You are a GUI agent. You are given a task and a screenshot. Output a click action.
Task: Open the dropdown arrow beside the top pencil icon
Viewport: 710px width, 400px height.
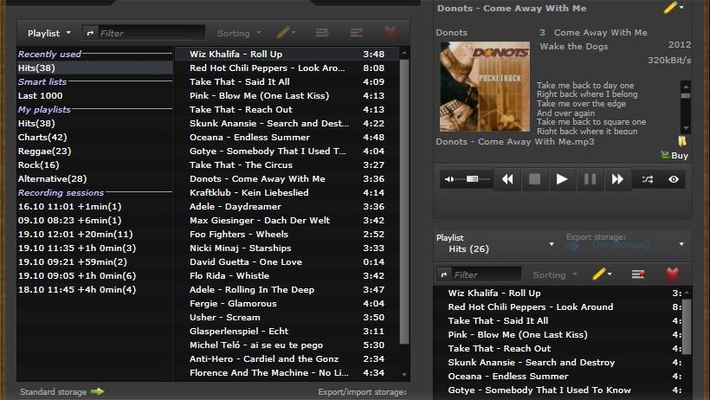pos(681,7)
